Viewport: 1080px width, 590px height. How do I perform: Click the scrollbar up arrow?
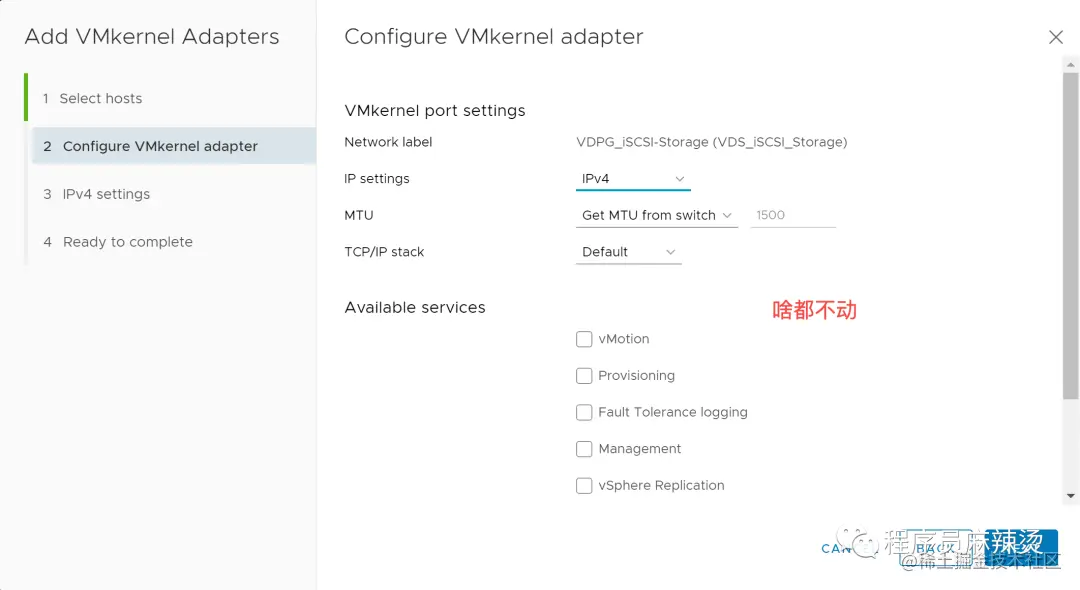point(1070,65)
